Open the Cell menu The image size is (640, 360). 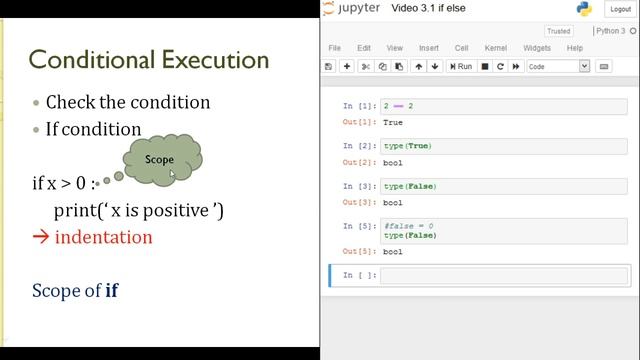(x=462, y=48)
